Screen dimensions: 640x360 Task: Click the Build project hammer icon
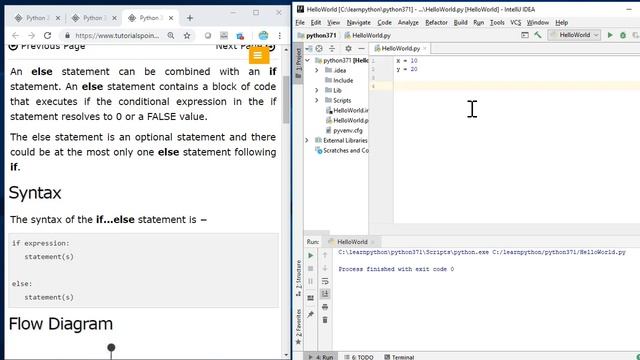[538, 35]
